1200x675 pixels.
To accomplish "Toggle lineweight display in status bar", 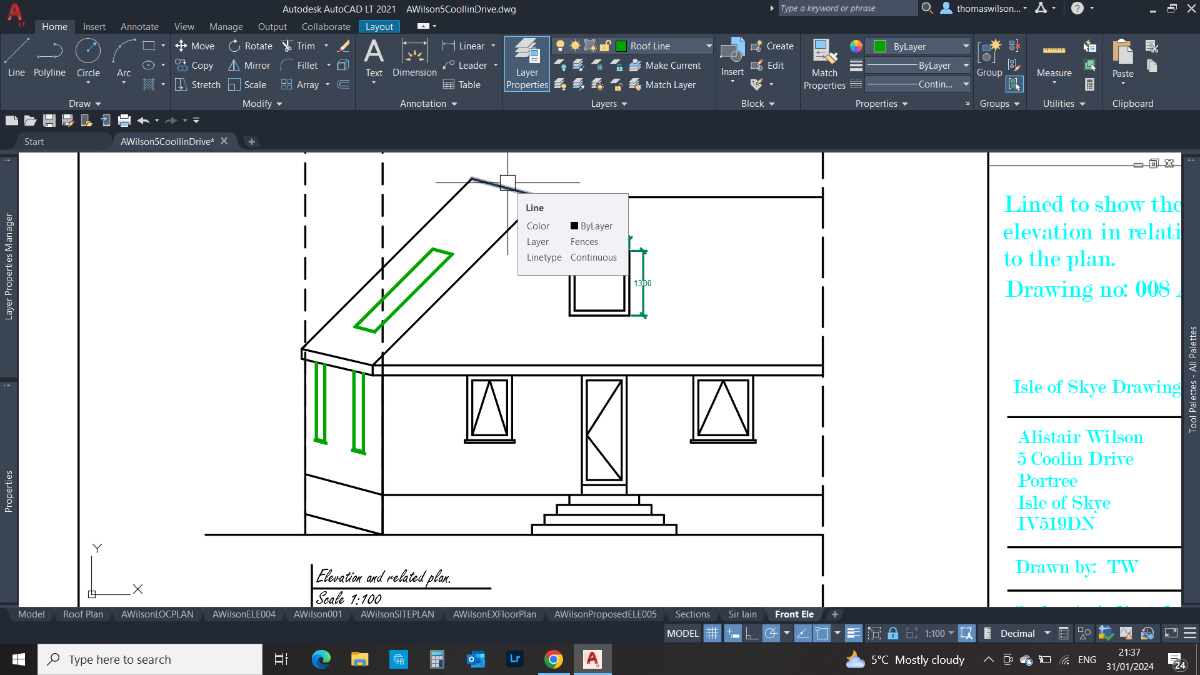I will pyautogui.click(x=853, y=633).
